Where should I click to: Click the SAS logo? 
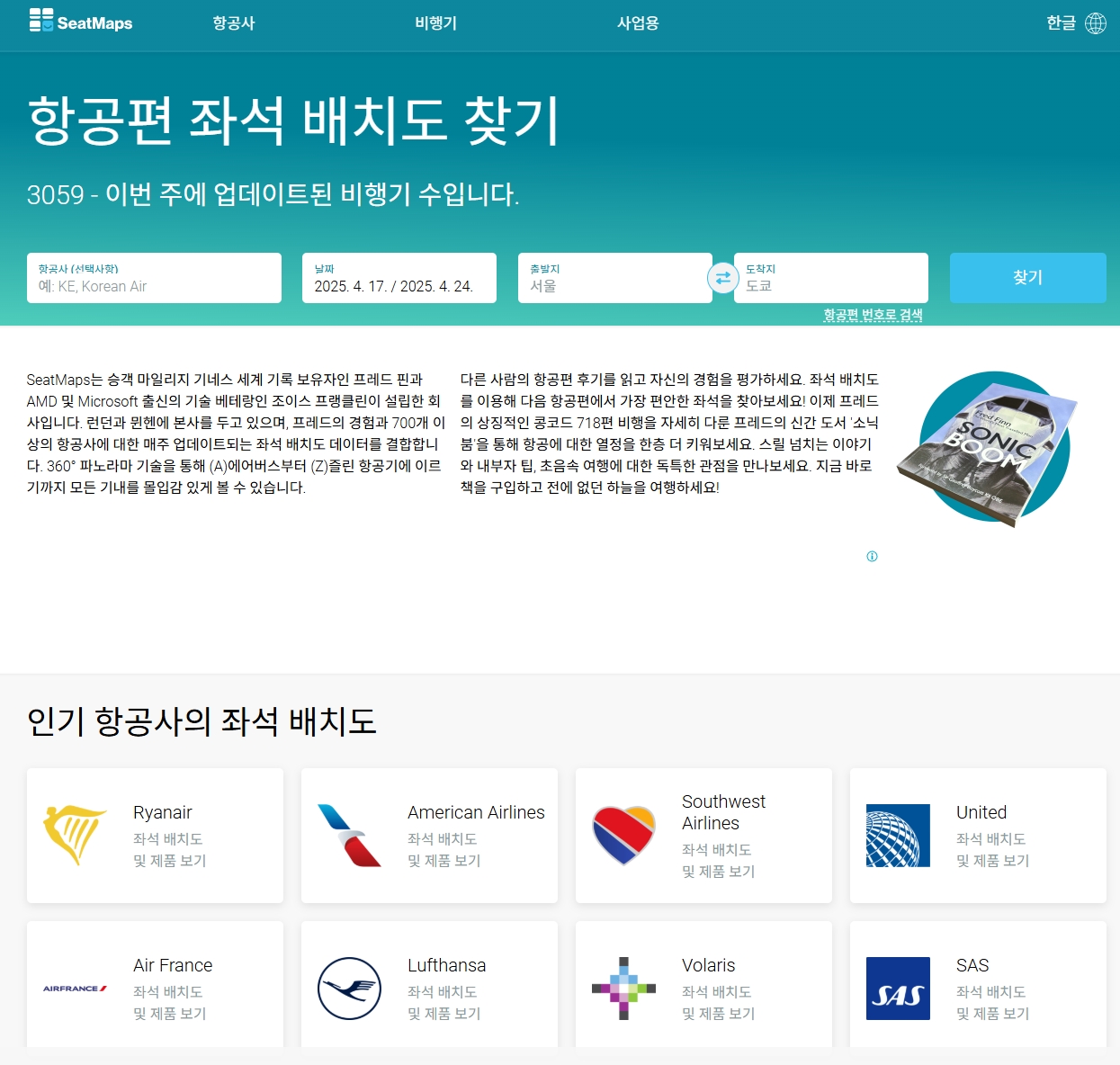[x=897, y=988]
